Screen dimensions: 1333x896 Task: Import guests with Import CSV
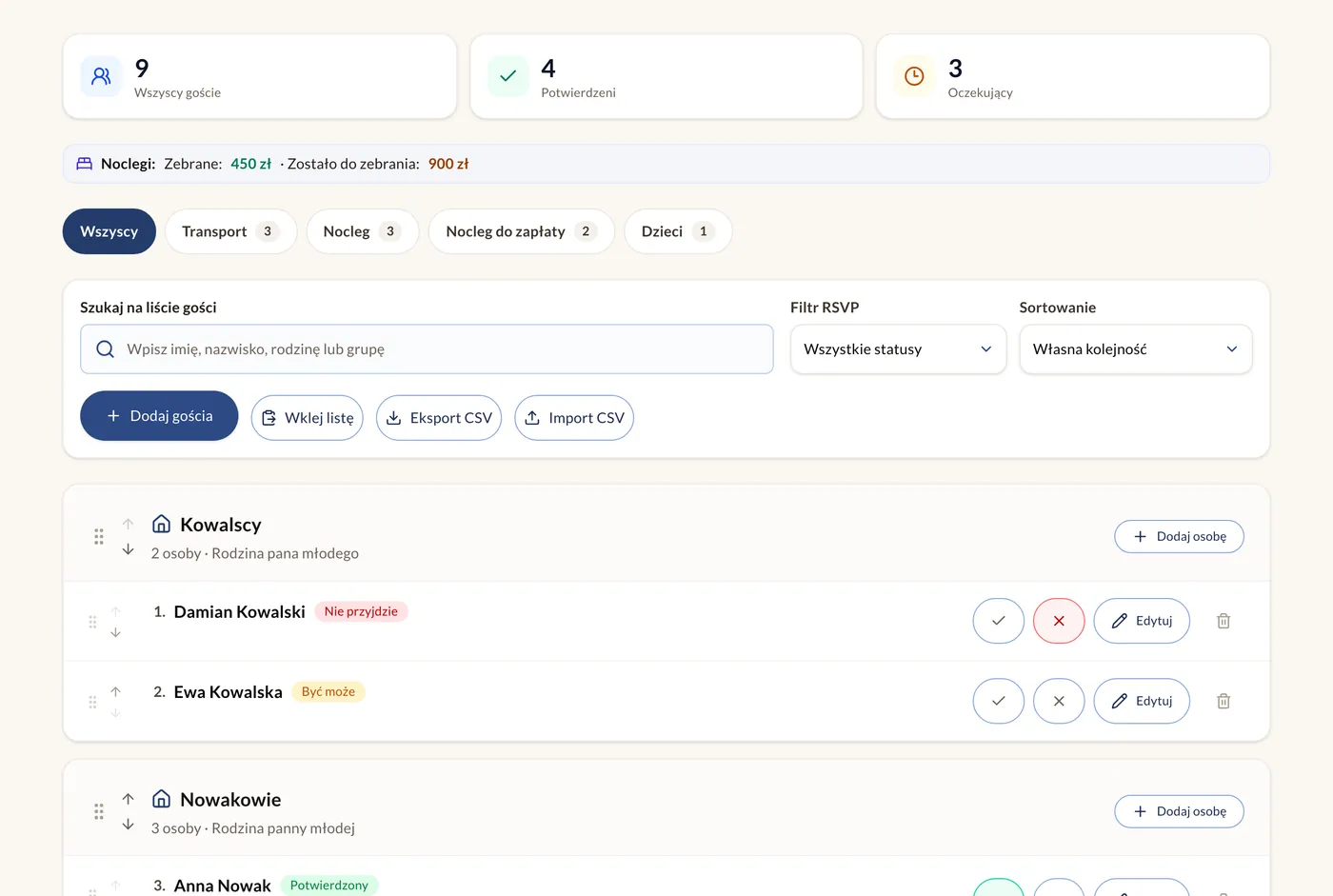(574, 418)
